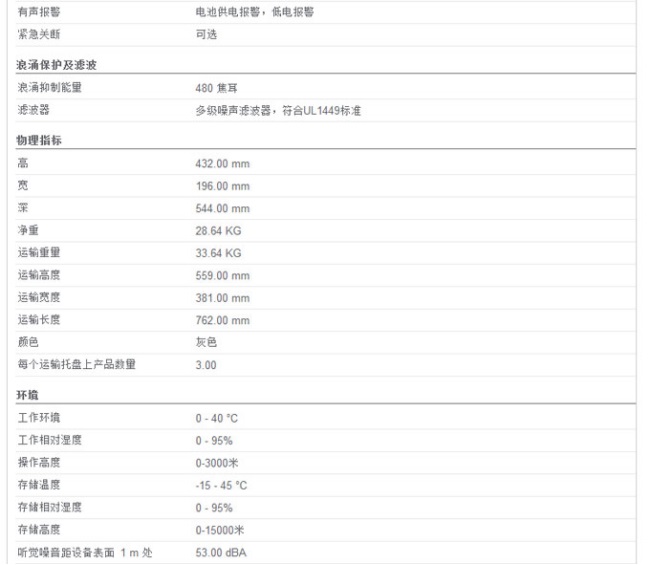
Task: Select the 紧急关断 label
Action: [x=38, y=34]
